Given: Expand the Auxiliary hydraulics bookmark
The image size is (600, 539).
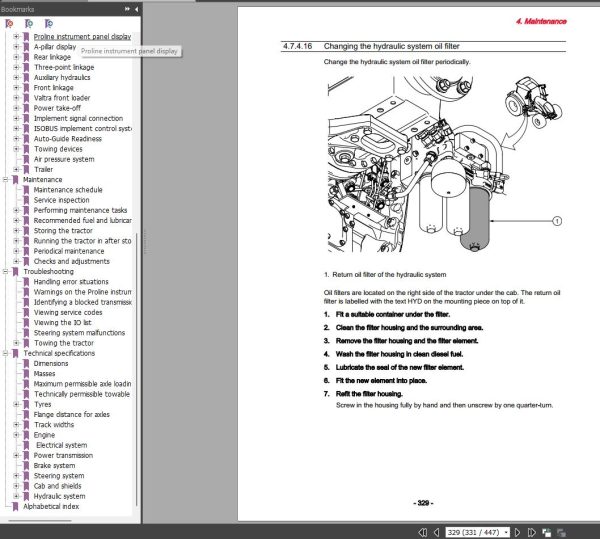Looking at the screenshot, I should tap(16, 77).
